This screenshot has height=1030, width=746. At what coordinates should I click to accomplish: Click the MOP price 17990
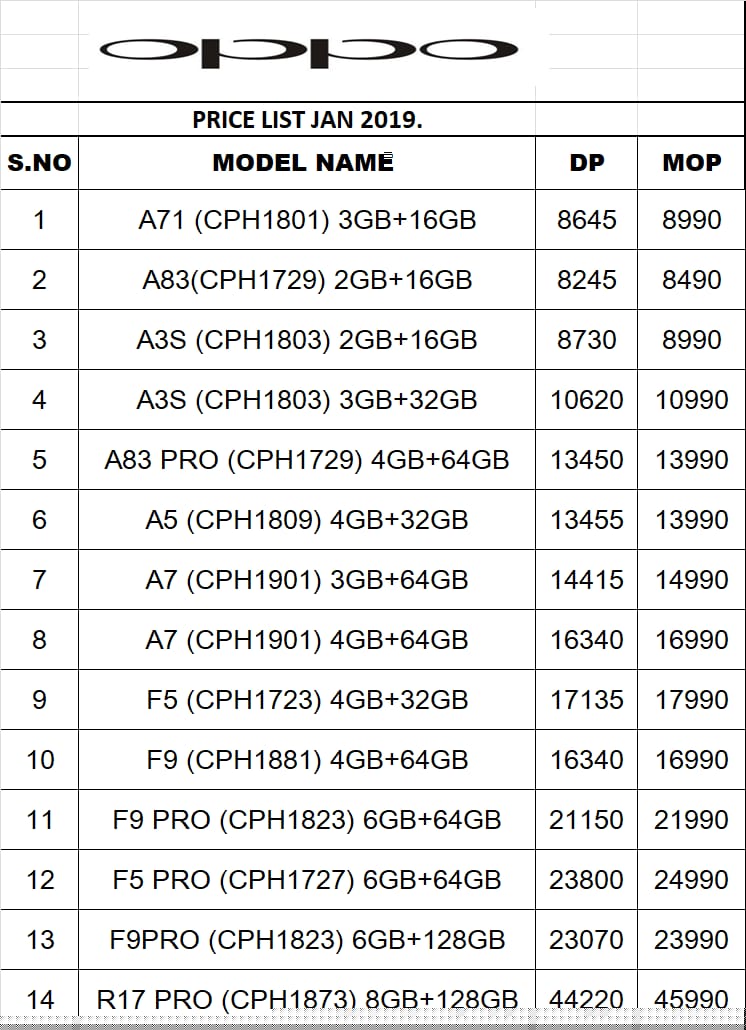click(692, 700)
